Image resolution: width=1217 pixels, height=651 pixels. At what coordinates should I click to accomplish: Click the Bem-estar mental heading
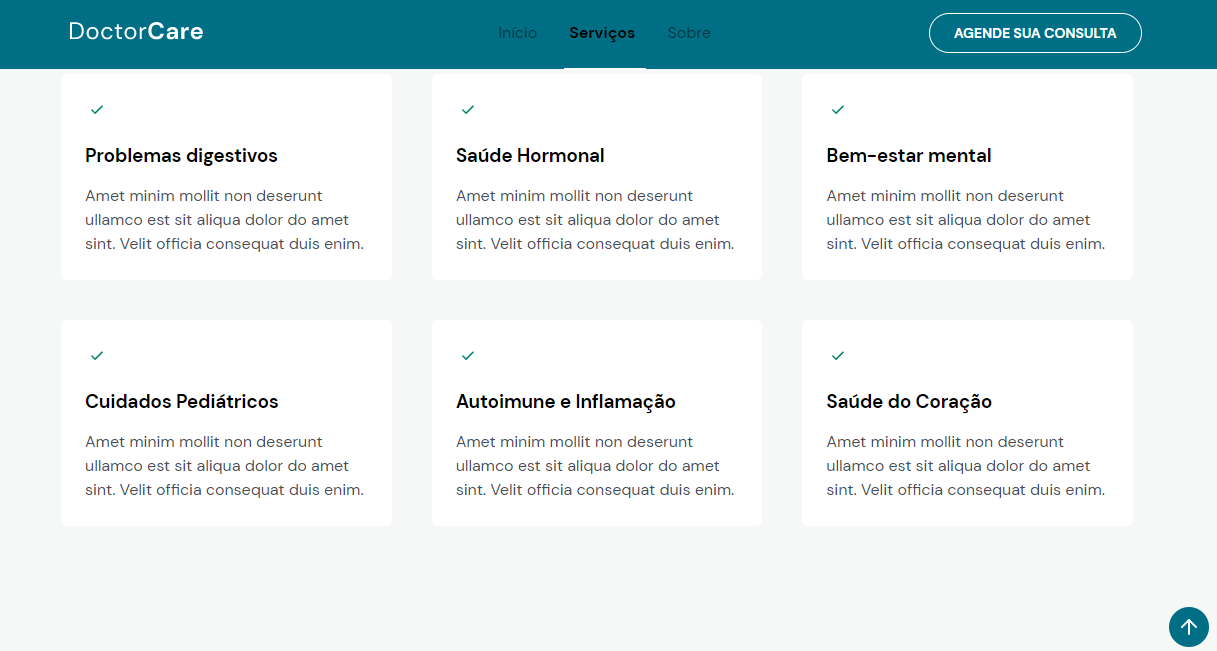coord(907,155)
